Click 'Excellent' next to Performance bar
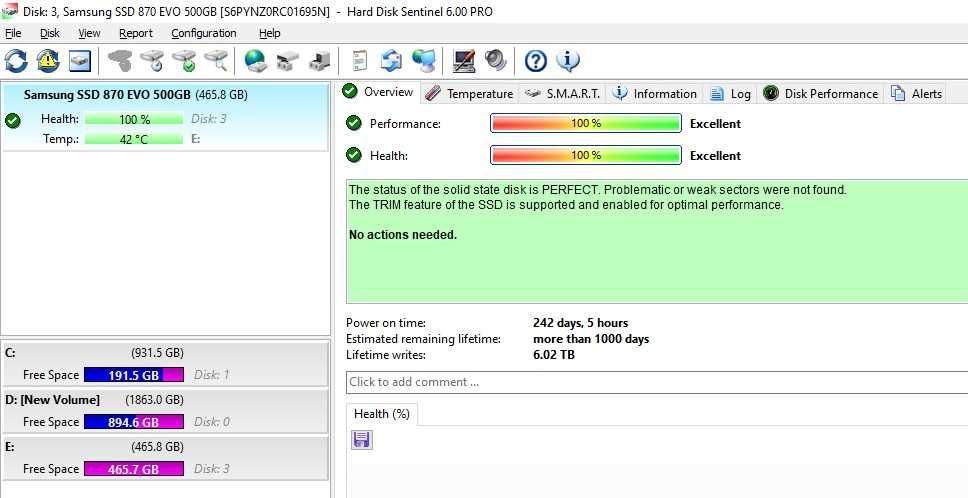 [x=715, y=123]
